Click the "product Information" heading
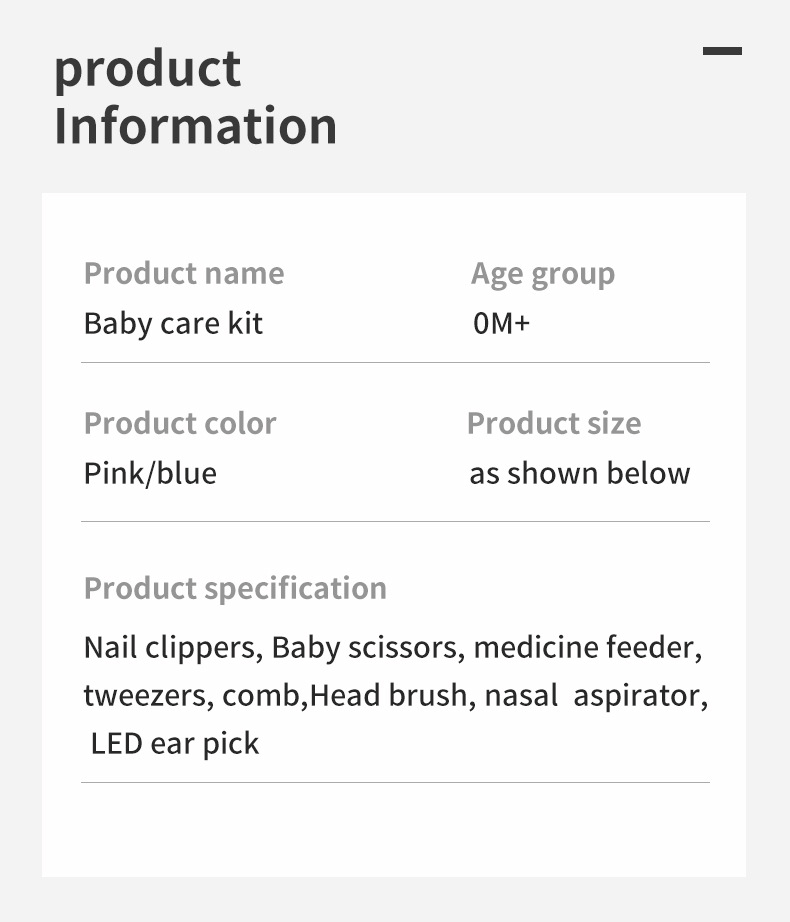790x922 pixels. tap(195, 98)
